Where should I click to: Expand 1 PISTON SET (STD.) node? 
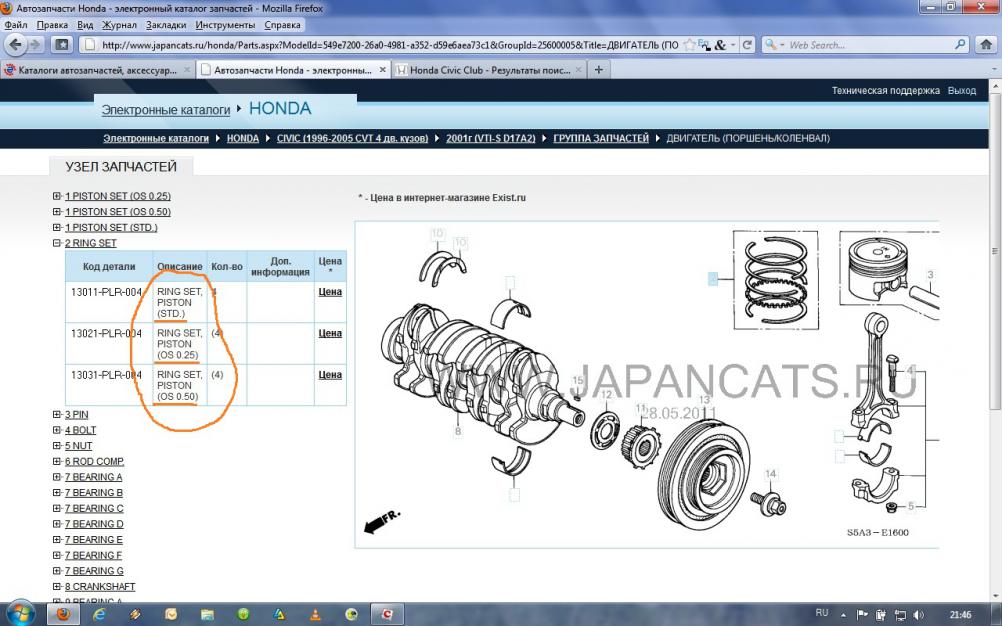click(57, 227)
